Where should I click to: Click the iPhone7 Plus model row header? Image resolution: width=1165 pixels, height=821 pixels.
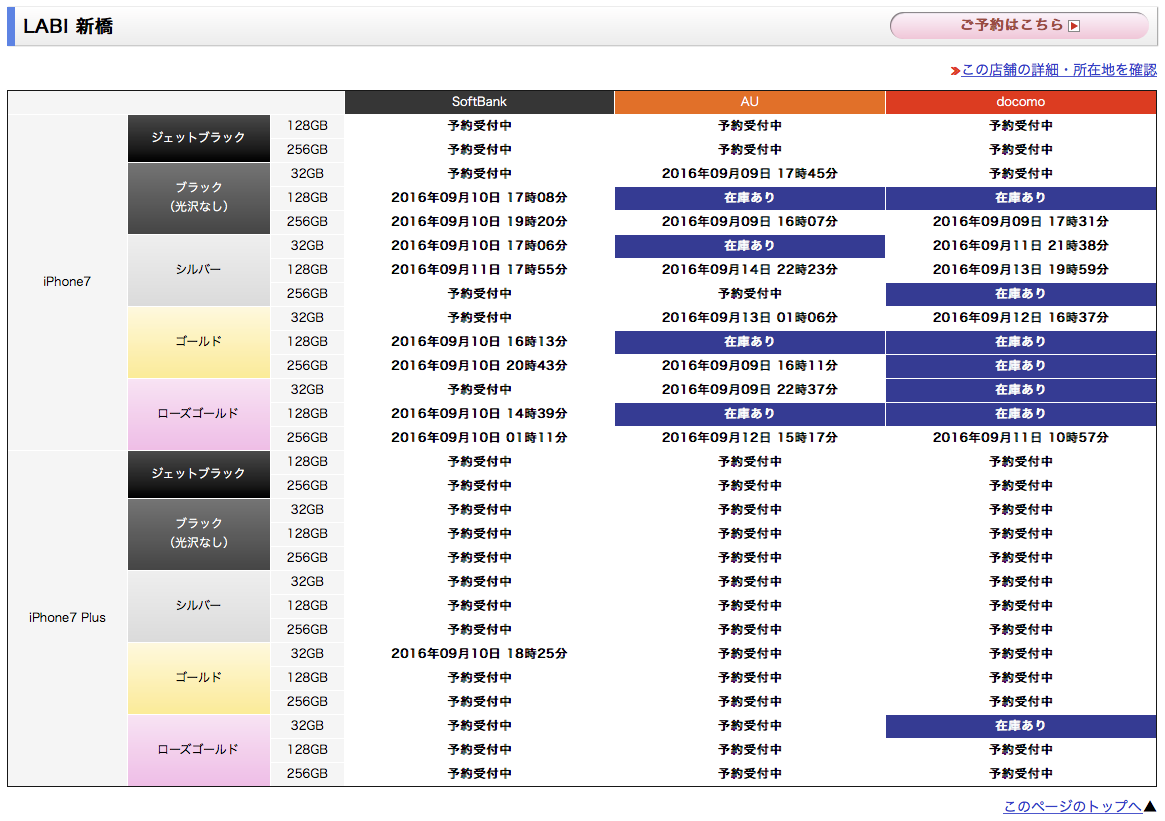point(67,618)
